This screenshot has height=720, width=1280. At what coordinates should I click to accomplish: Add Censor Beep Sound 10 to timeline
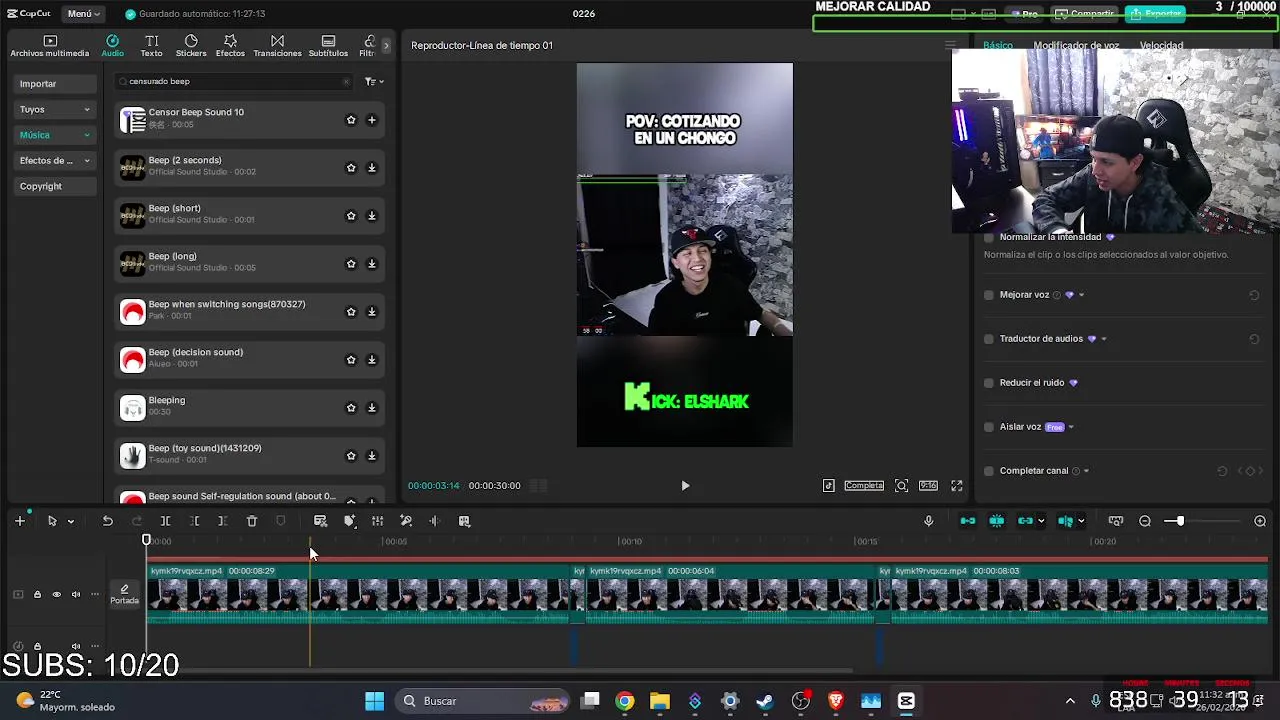tap(372, 120)
